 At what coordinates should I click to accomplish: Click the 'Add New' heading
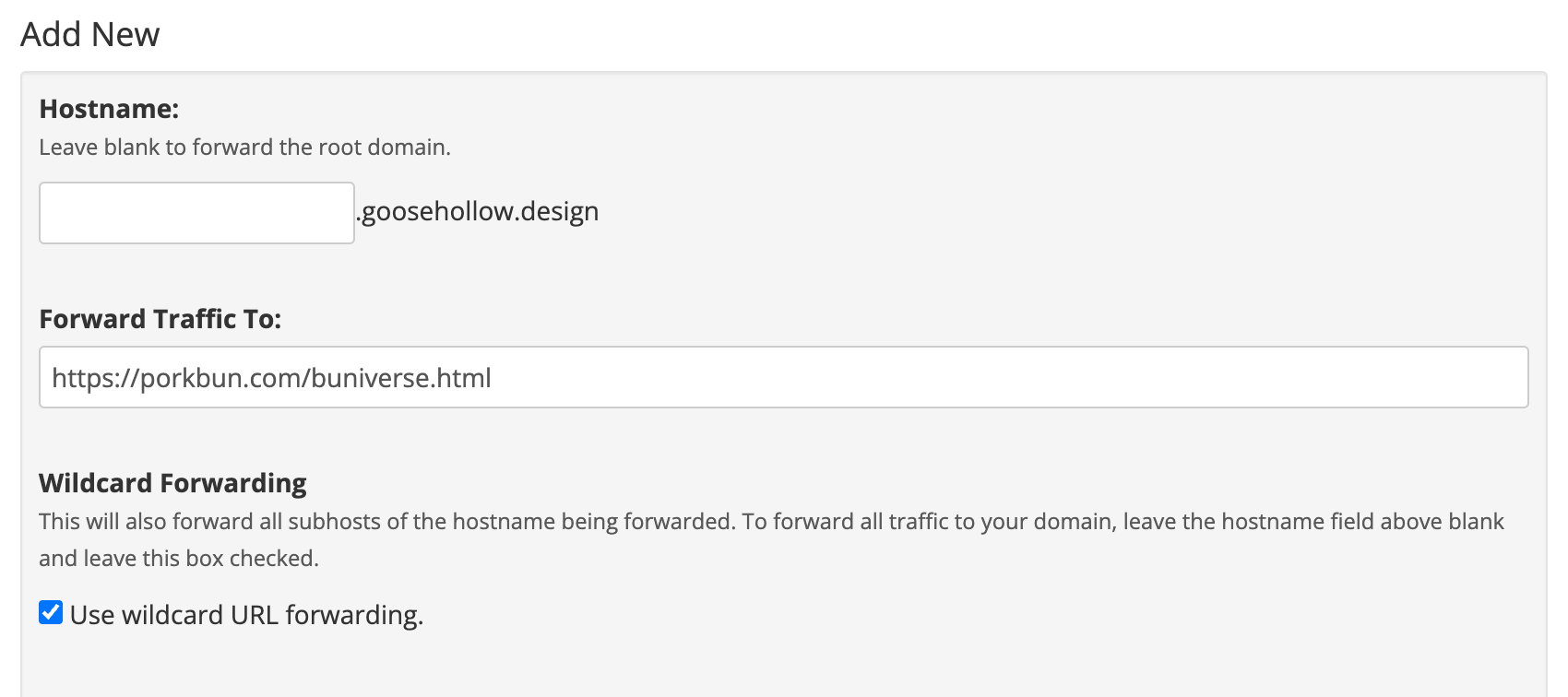pyautogui.click(x=90, y=34)
